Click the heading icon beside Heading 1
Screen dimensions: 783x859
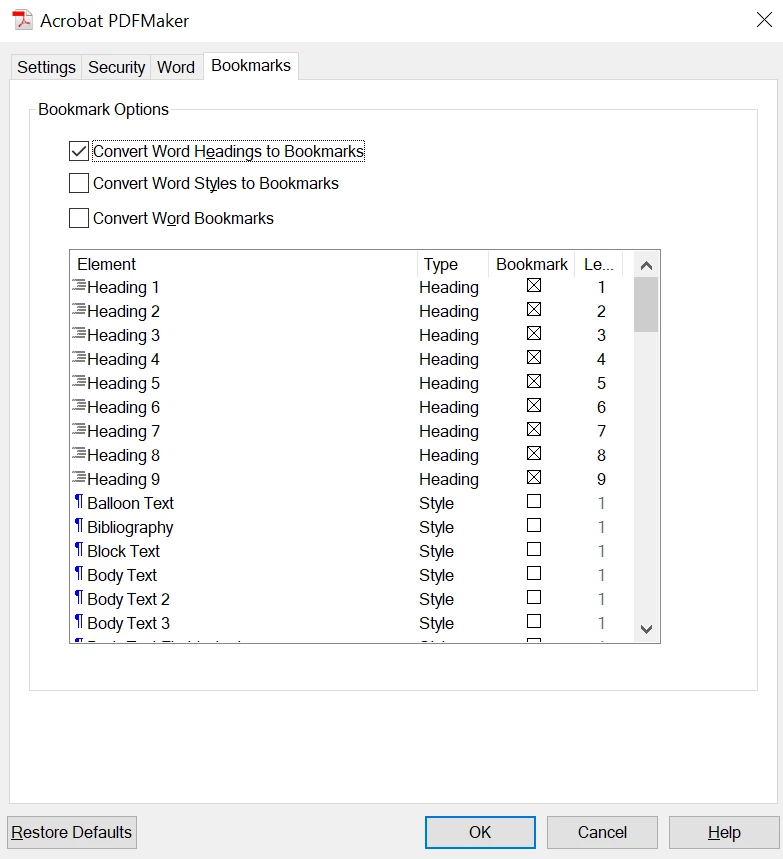(x=79, y=285)
